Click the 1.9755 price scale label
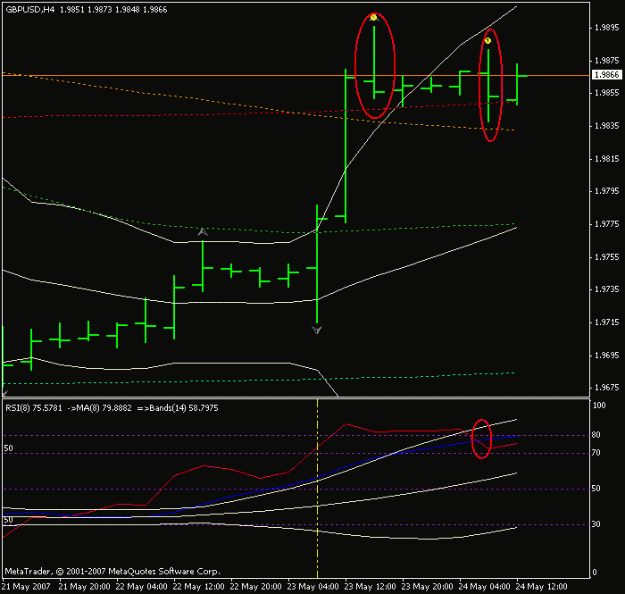The height and width of the screenshot is (594, 625). tap(607, 257)
